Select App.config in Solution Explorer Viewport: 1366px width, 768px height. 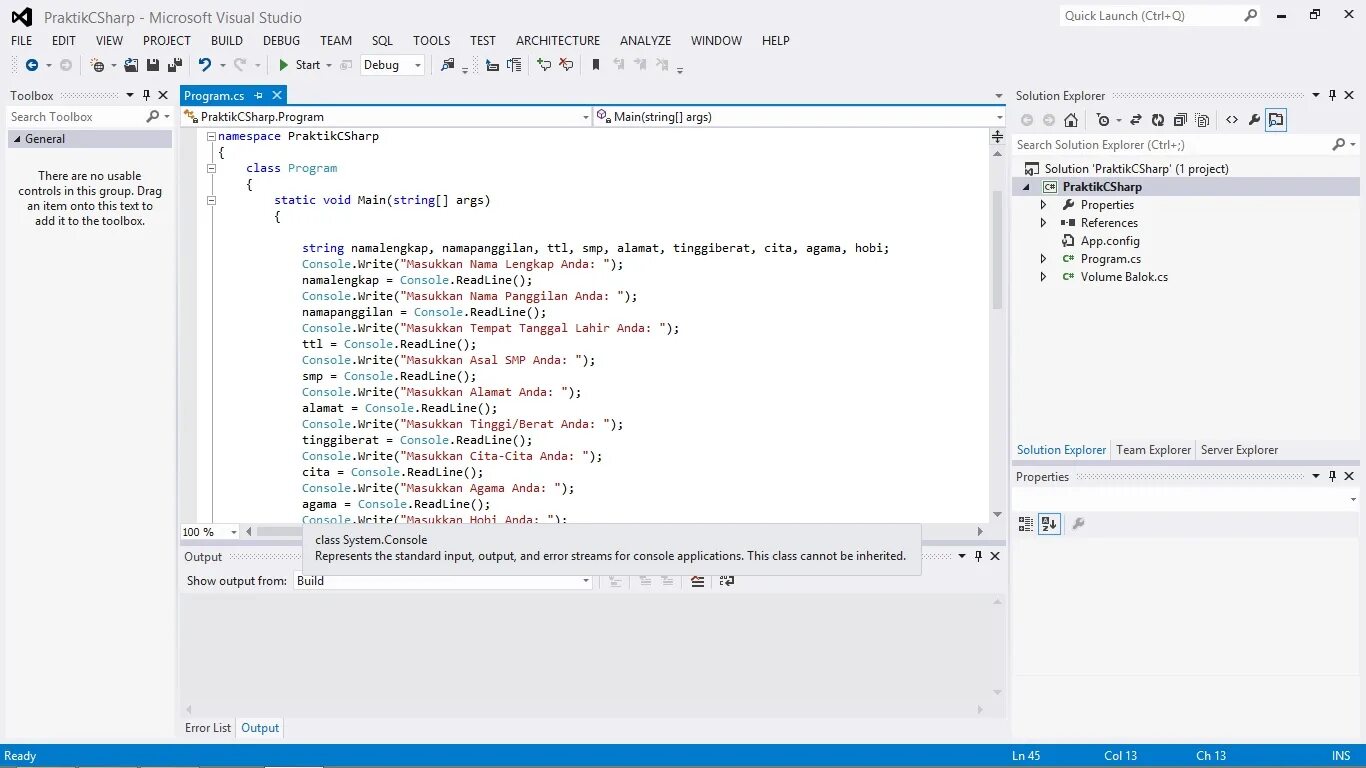1109,241
